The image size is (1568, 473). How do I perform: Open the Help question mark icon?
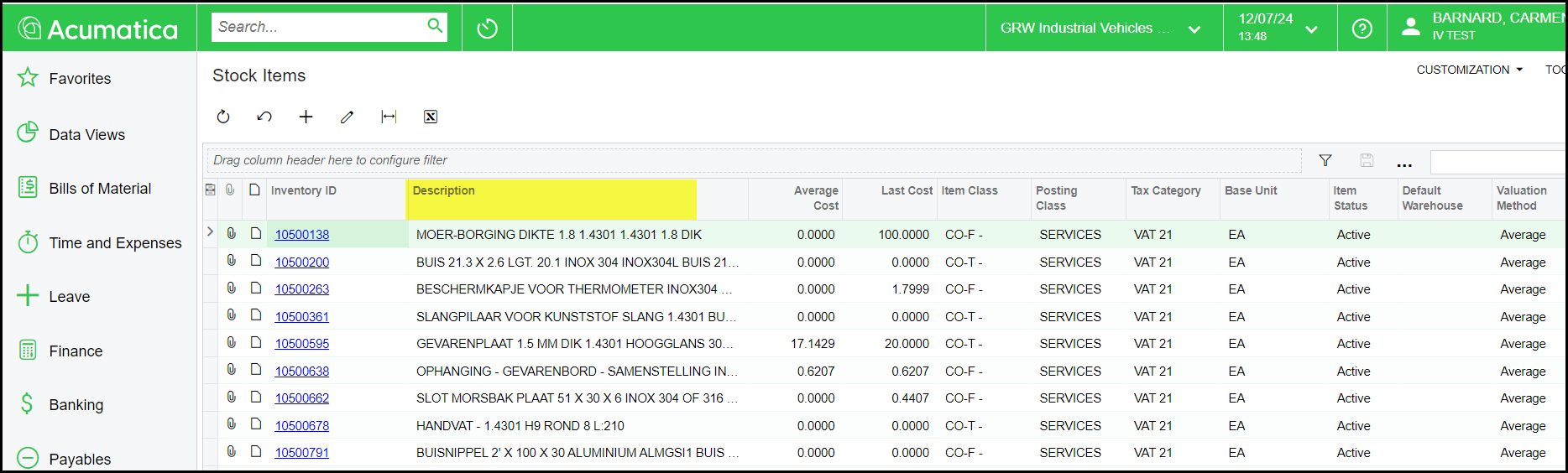click(x=1362, y=29)
